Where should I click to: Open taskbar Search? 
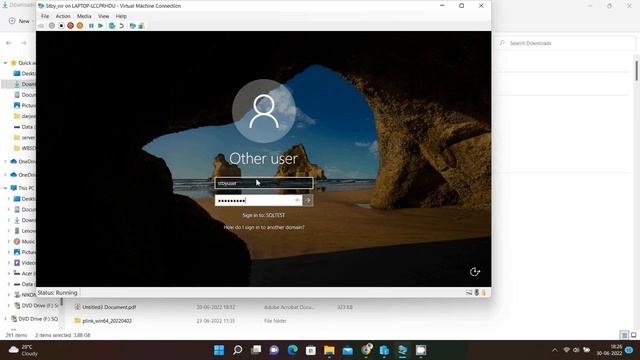(238, 350)
